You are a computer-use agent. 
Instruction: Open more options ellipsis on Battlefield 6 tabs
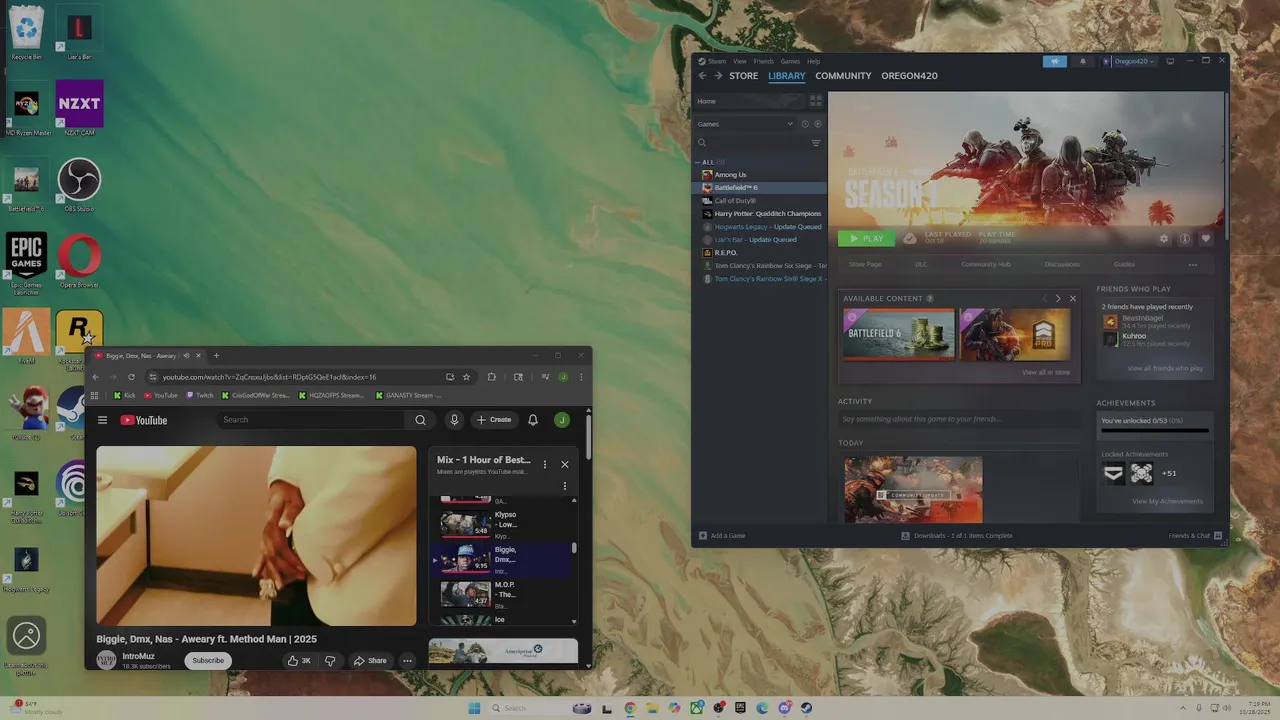[1193, 265]
